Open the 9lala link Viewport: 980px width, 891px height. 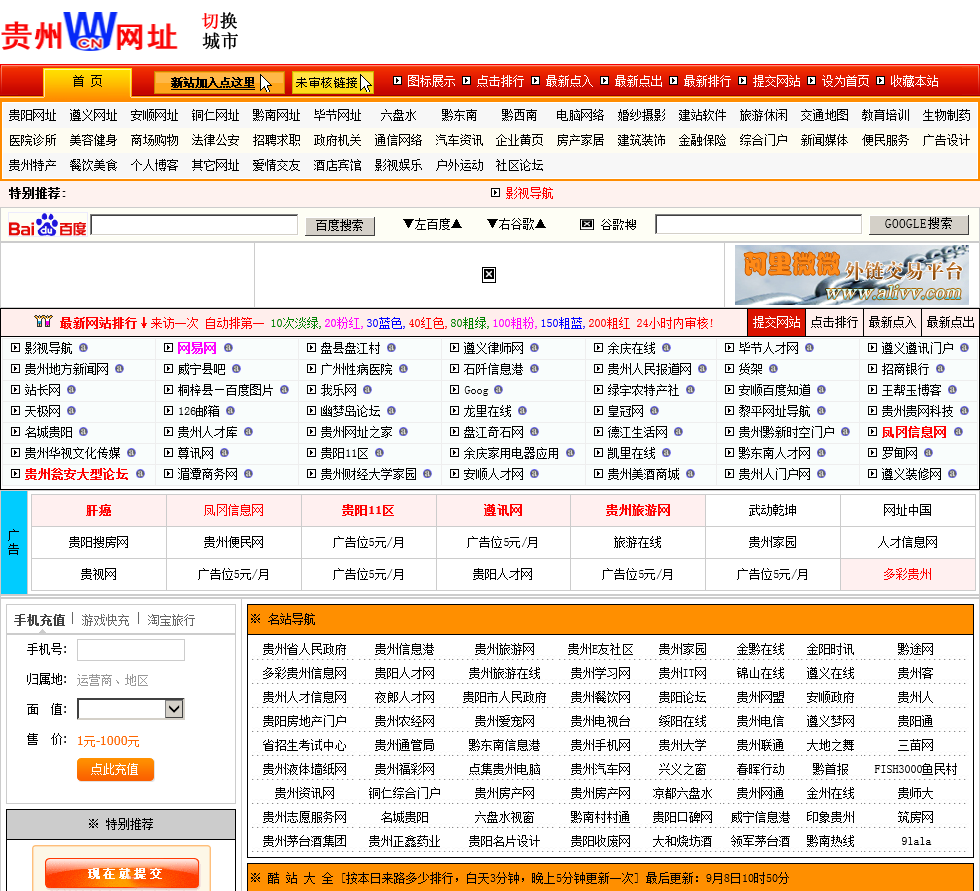(916, 841)
